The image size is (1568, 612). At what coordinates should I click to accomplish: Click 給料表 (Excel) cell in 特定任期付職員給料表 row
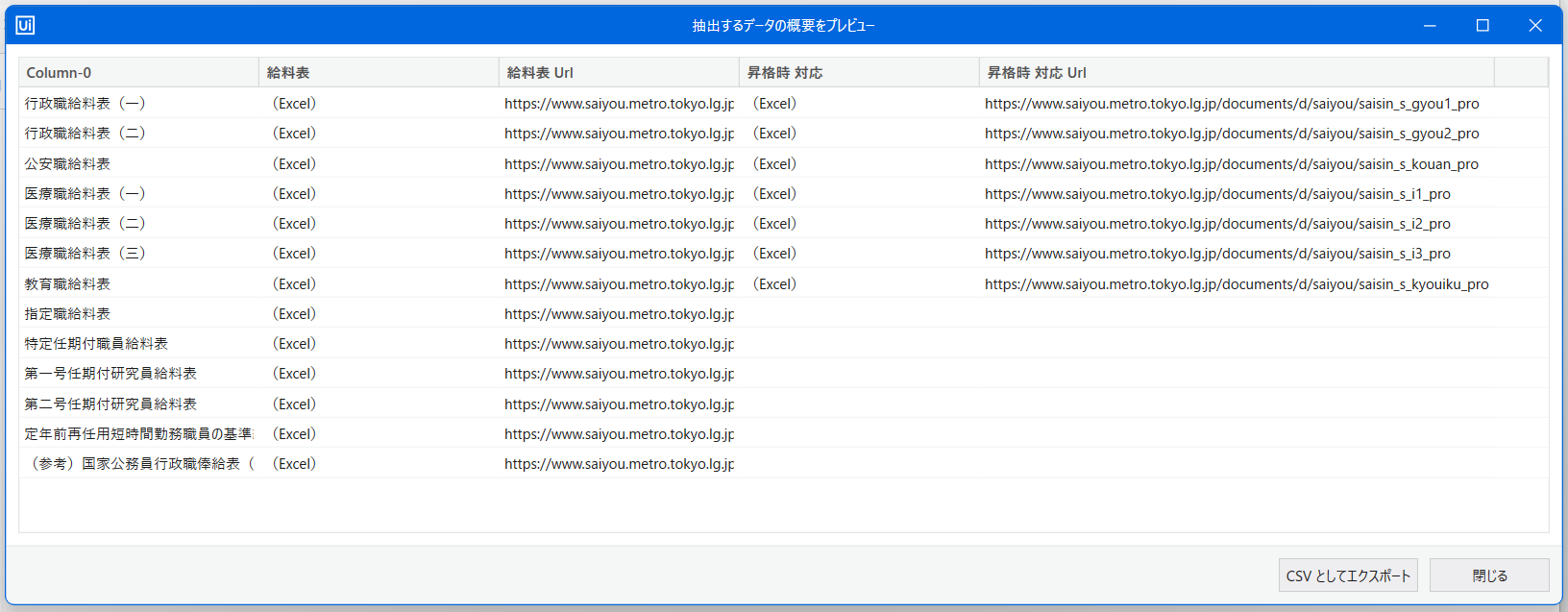coord(379,344)
